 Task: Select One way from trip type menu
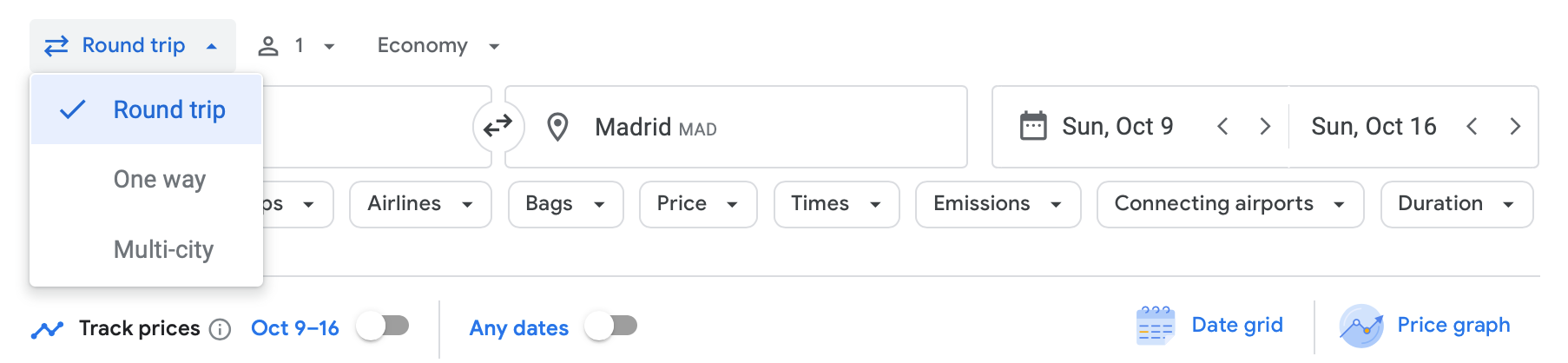[160, 180]
